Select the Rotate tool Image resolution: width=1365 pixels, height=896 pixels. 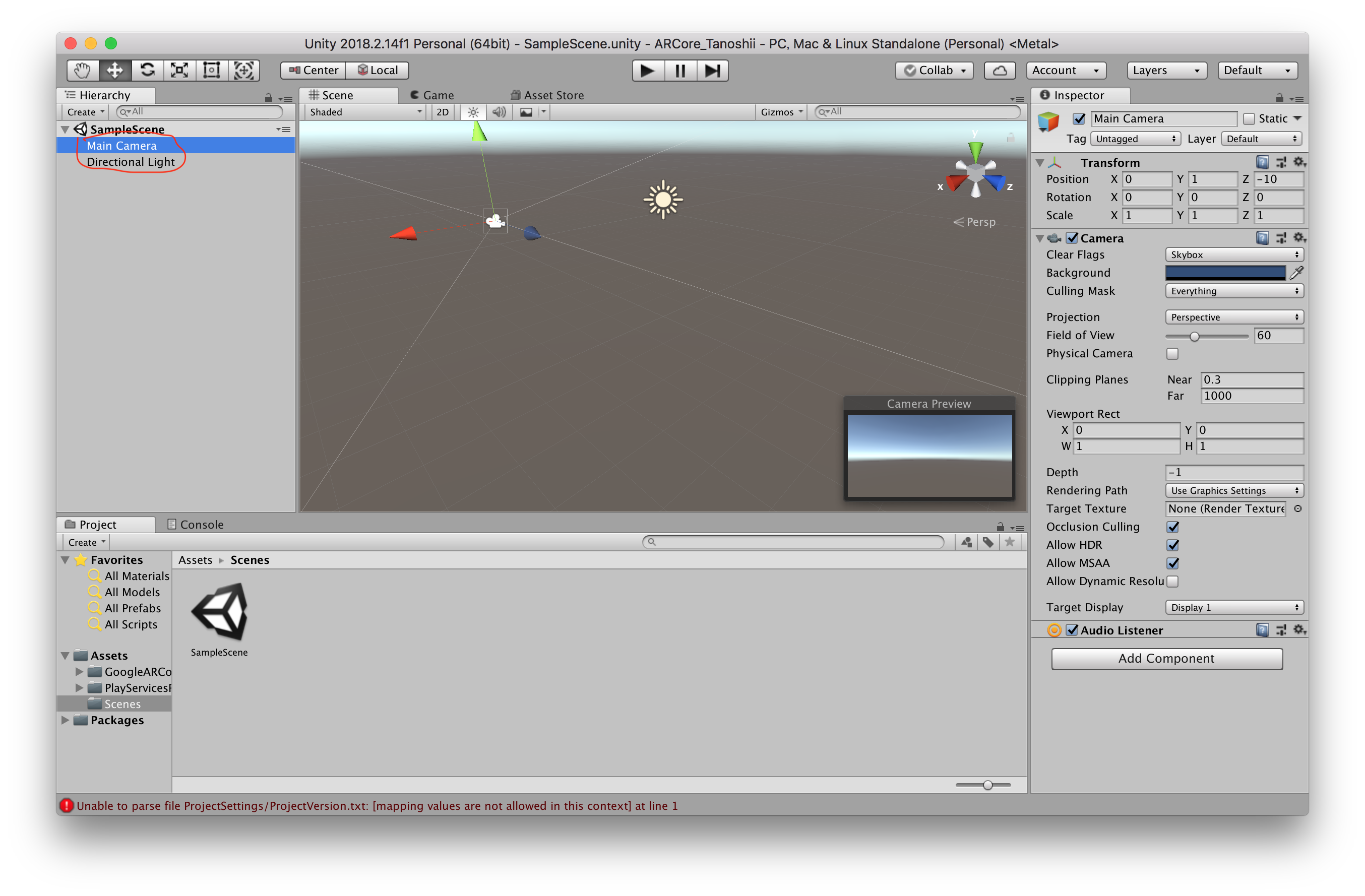click(147, 70)
